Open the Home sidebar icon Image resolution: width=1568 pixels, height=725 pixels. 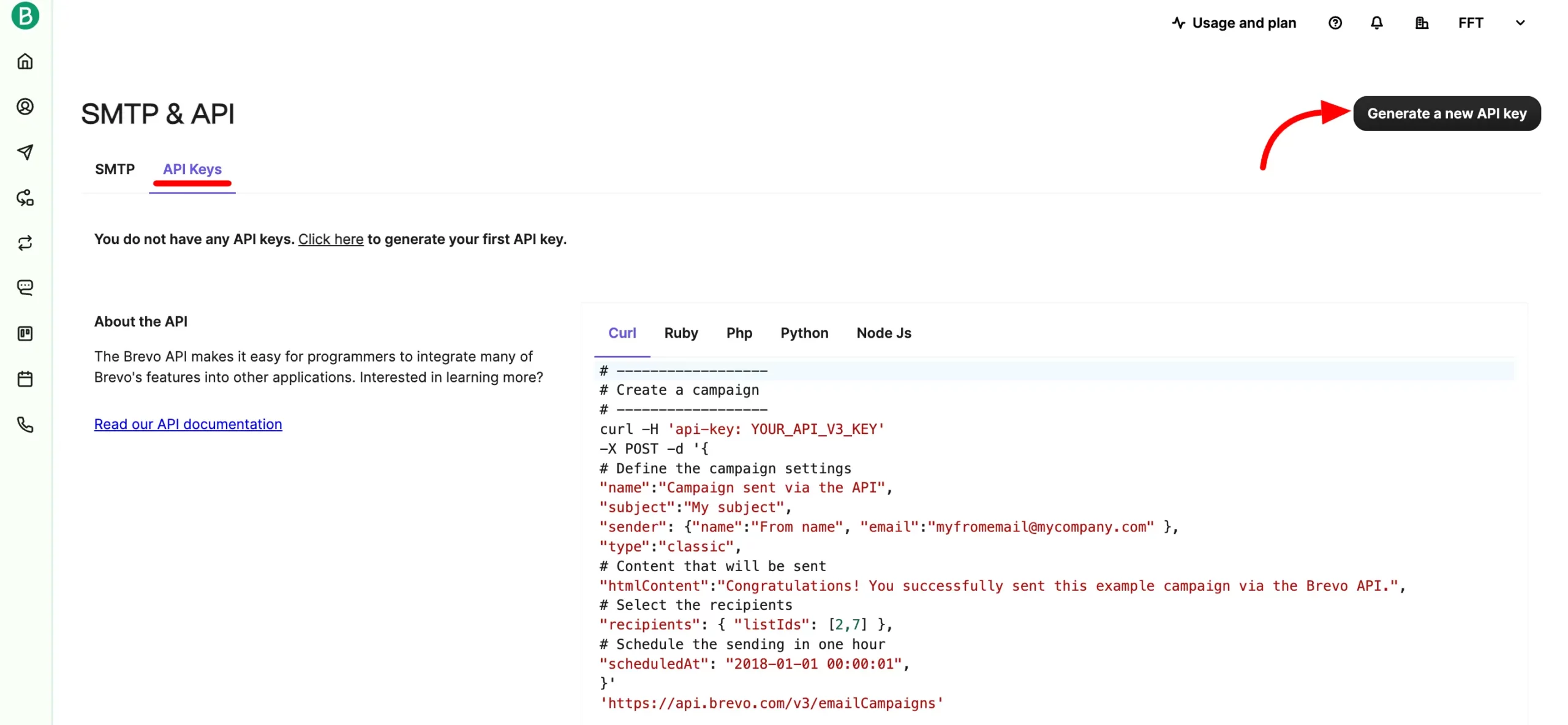coord(25,61)
